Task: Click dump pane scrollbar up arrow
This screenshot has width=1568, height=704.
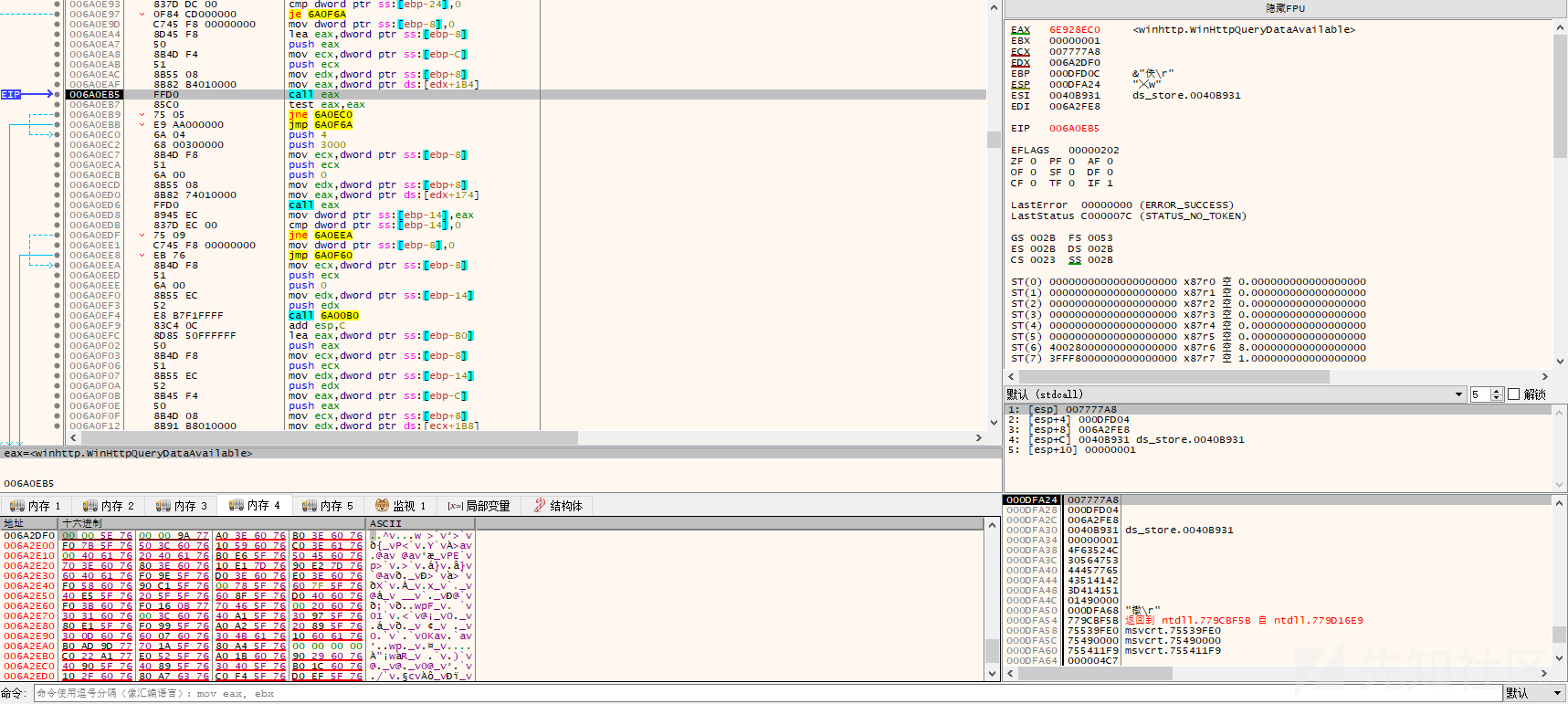Action: pos(993,525)
